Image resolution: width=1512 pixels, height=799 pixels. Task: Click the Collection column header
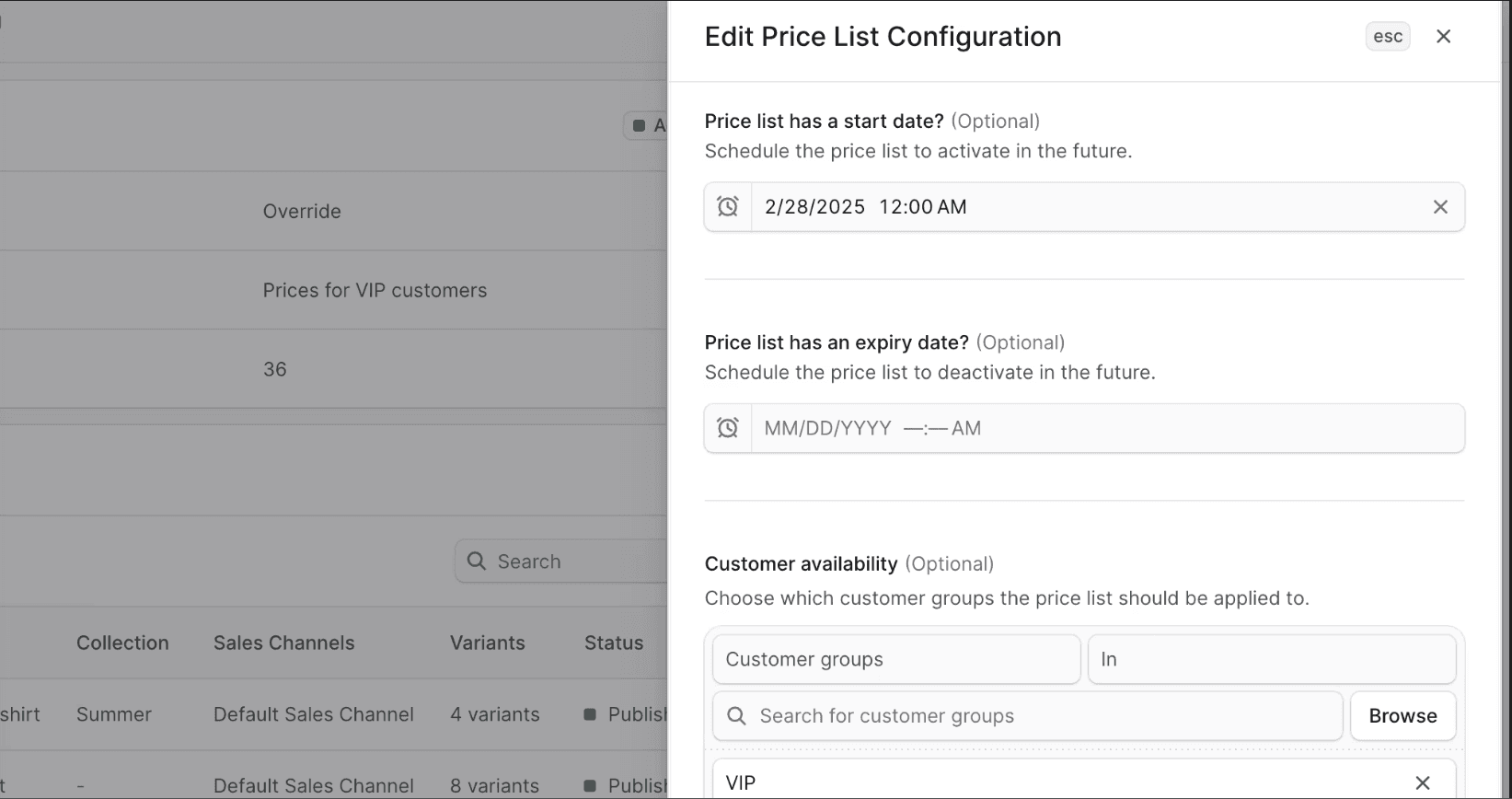pos(122,643)
